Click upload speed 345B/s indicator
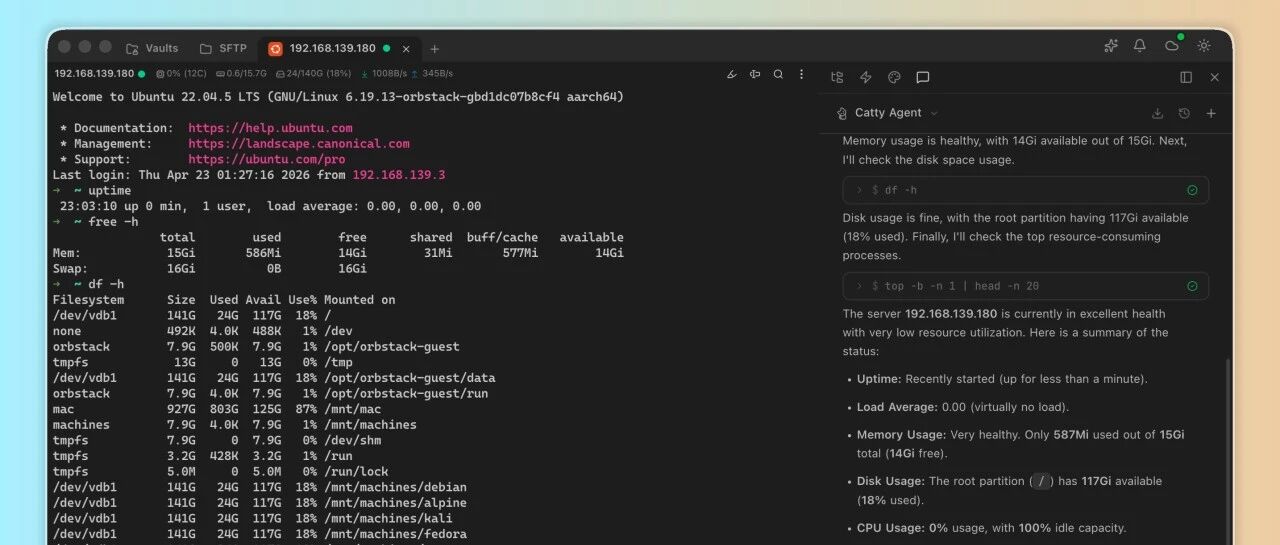The image size is (1280, 545). [x=432, y=74]
